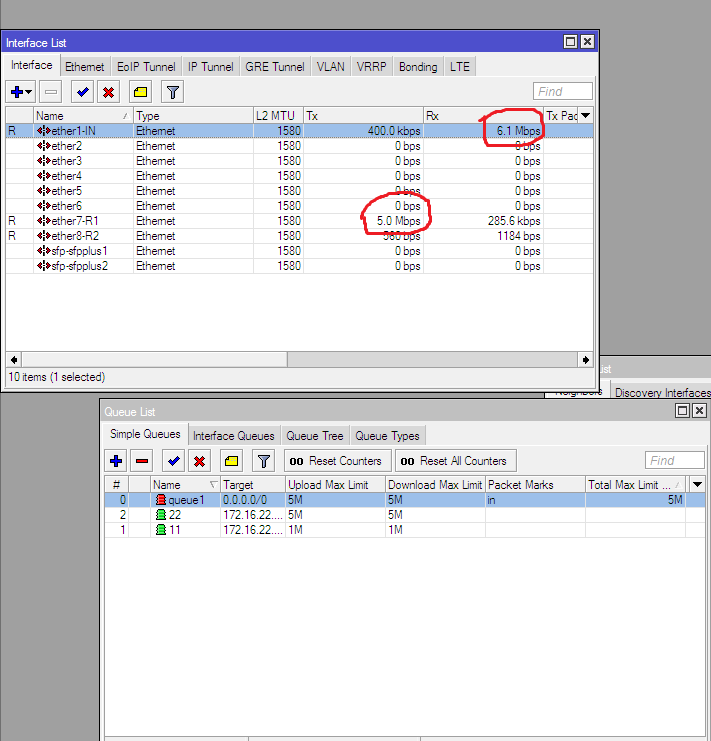
Task: Click the horizontal scrollbar left arrow
Action: click(14, 360)
